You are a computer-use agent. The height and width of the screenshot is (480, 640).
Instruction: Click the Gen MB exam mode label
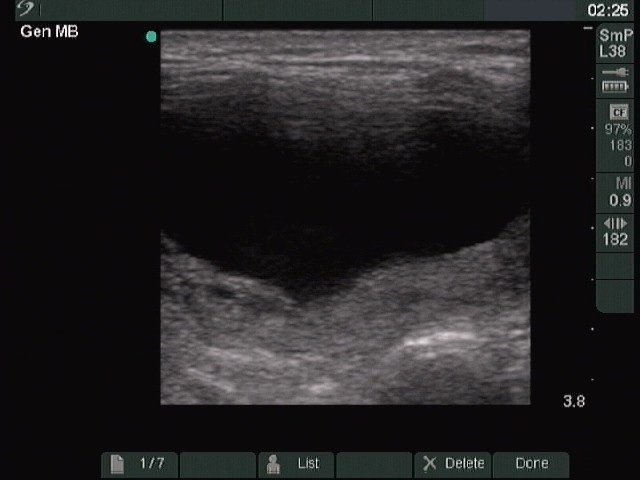[x=49, y=32]
